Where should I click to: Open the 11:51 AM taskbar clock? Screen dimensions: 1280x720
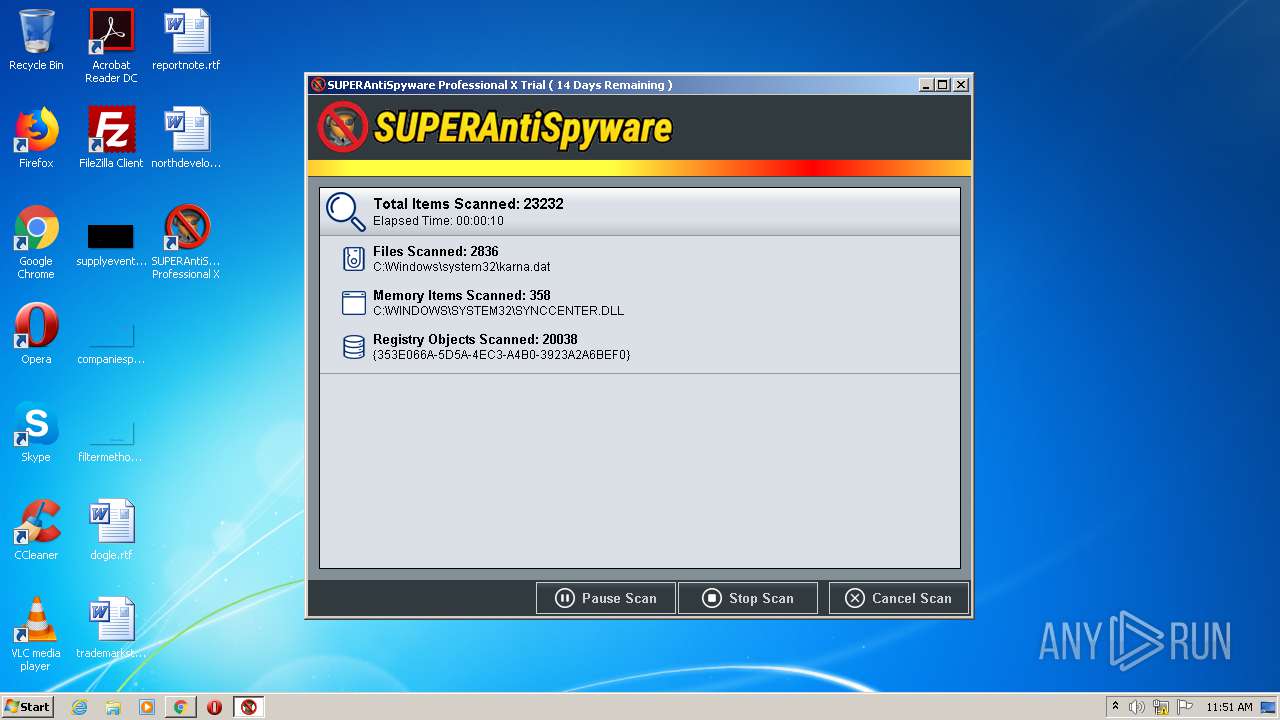click(x=1229, y=707)
